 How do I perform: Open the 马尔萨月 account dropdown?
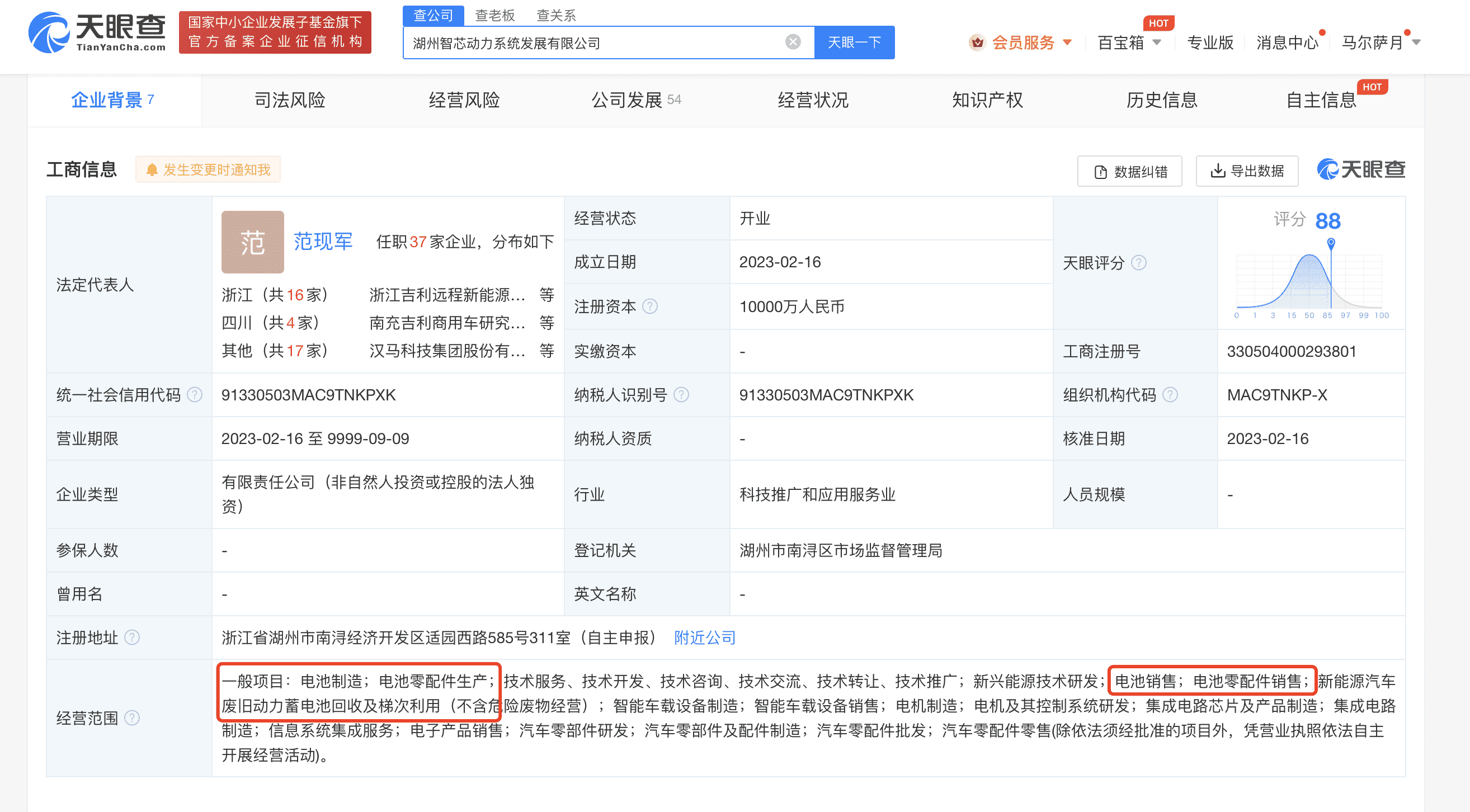(1382, 43)
